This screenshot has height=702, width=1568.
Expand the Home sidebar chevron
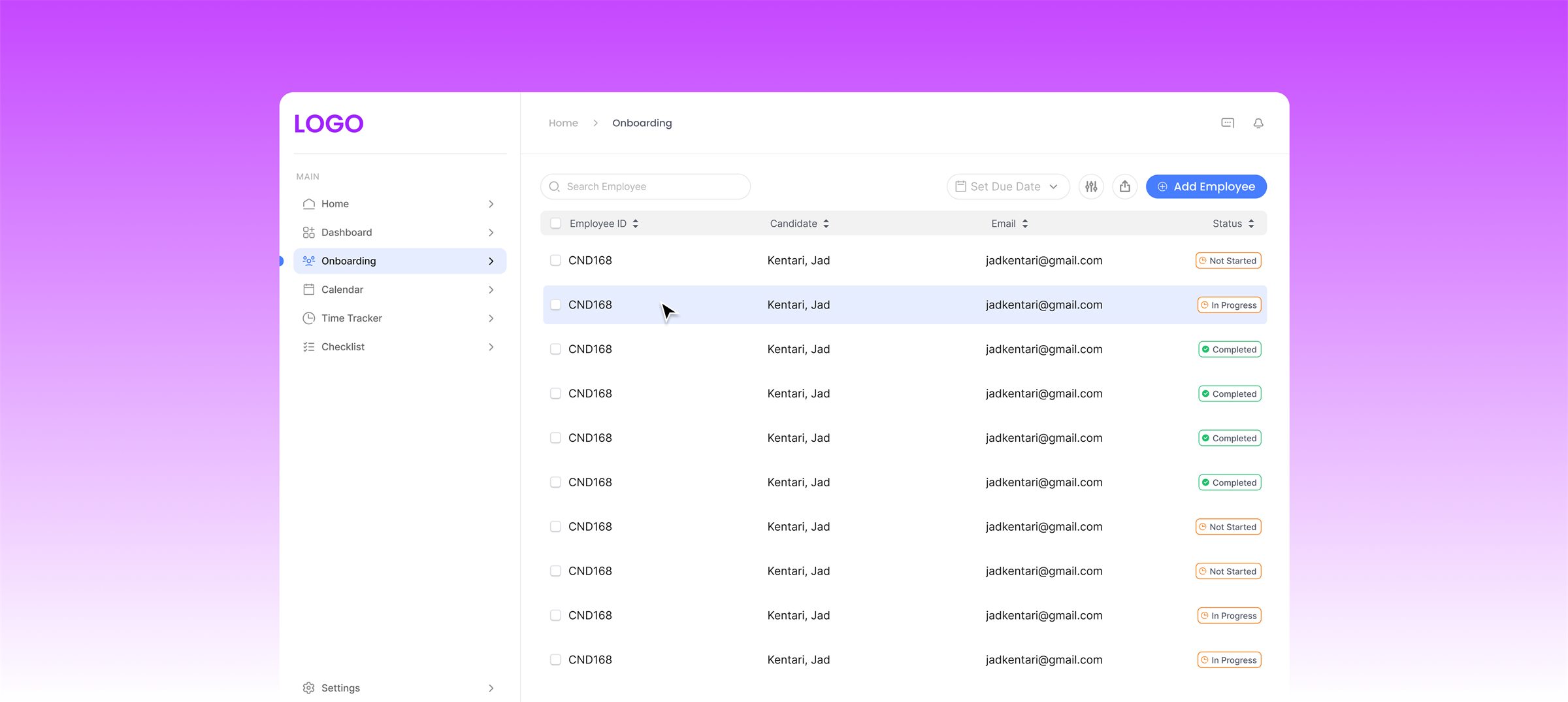click(491, 204)
